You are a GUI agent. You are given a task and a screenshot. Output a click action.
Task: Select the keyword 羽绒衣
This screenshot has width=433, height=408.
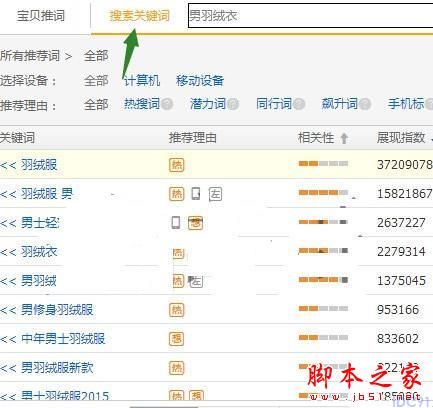tap(39, 252)
